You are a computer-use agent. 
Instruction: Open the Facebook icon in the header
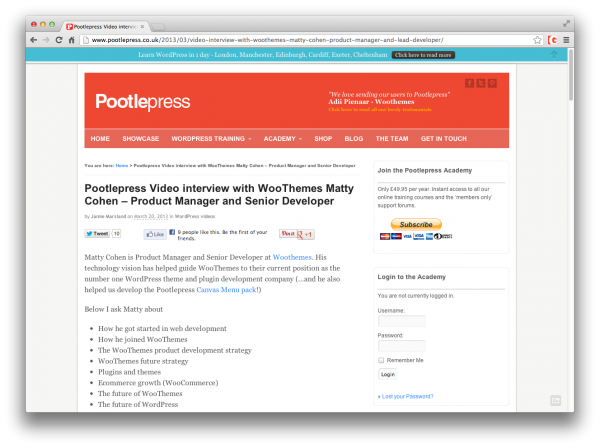point(469,83)
